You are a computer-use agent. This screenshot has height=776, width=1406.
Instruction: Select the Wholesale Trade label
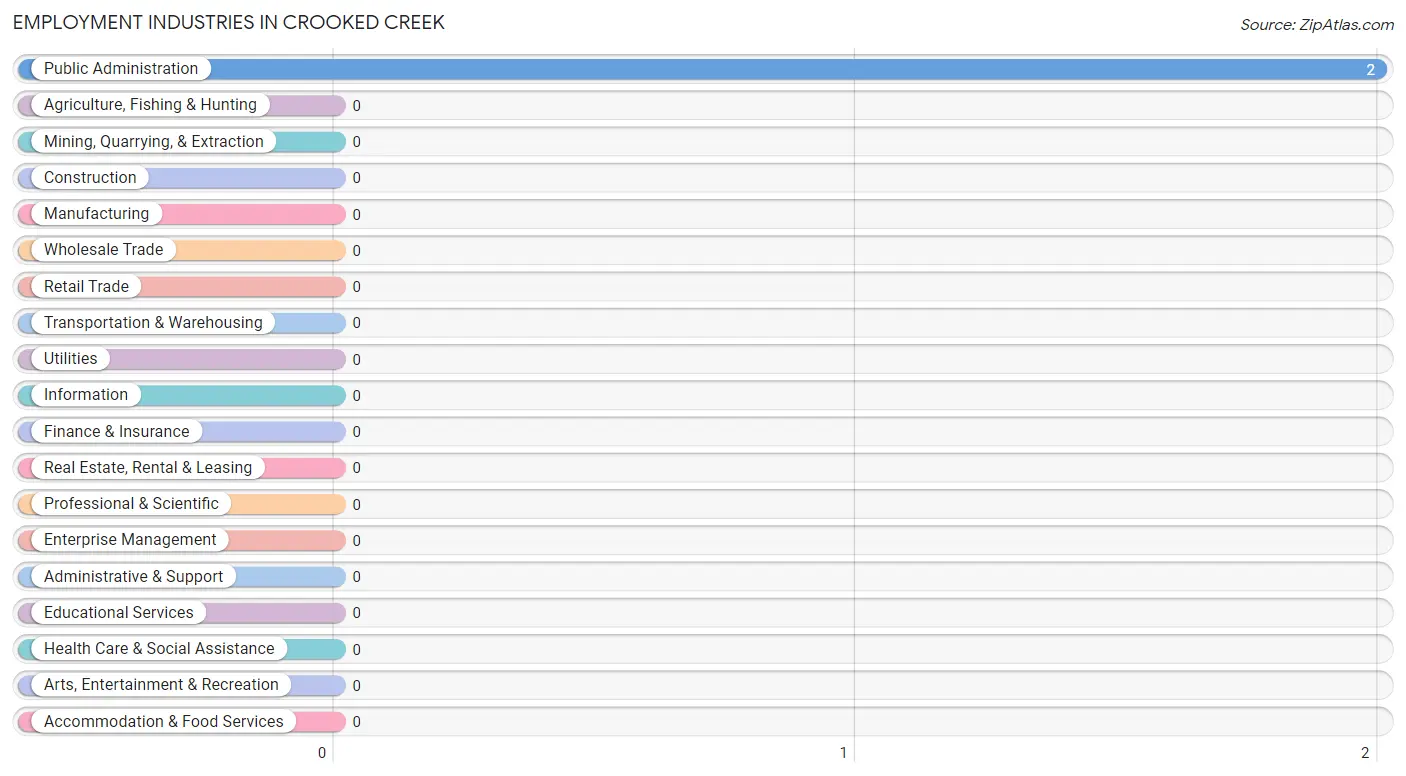[103, 250]
